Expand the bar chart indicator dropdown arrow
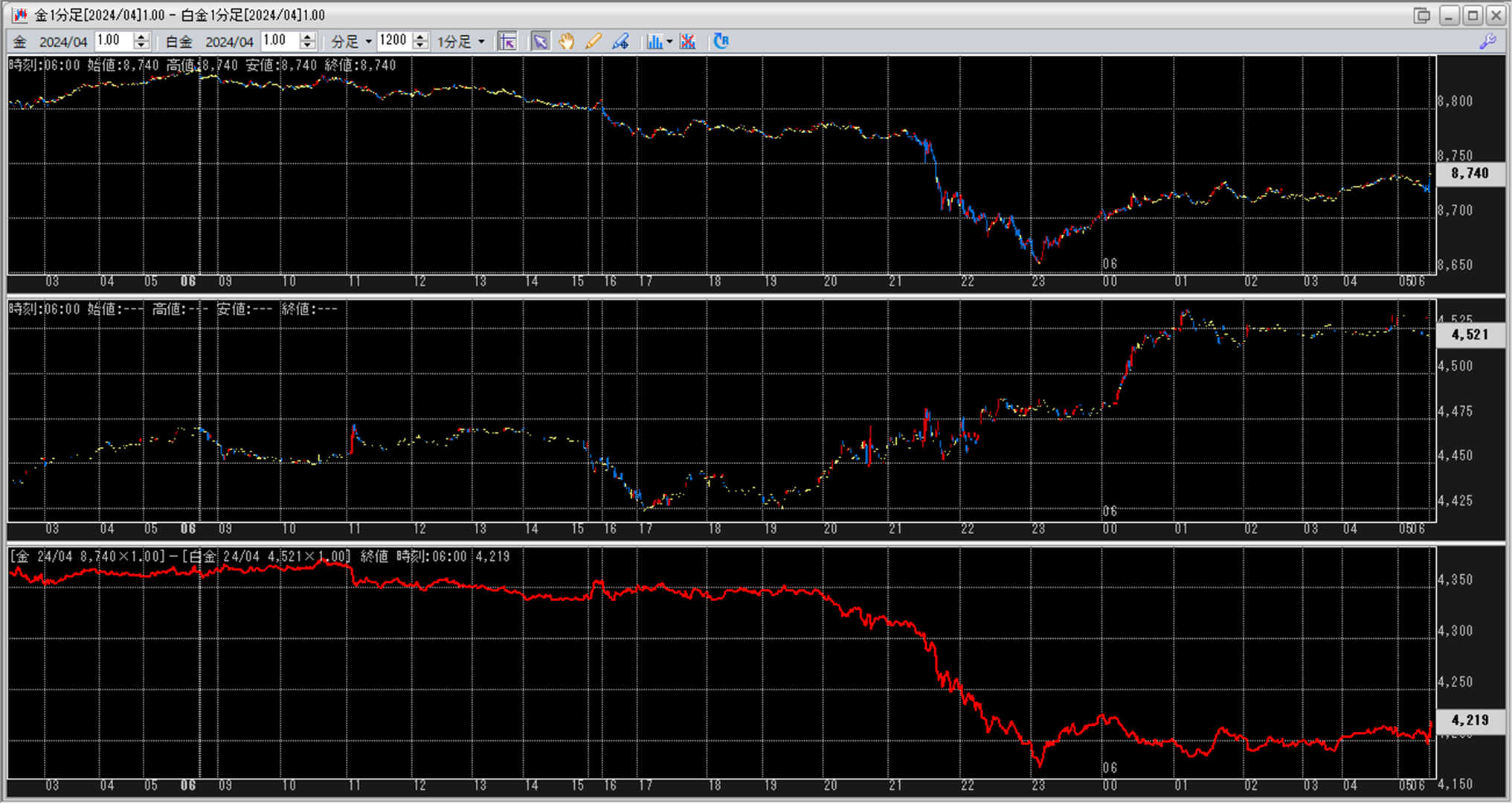Viewport: 1512px width, 804px height. [669, 42]
